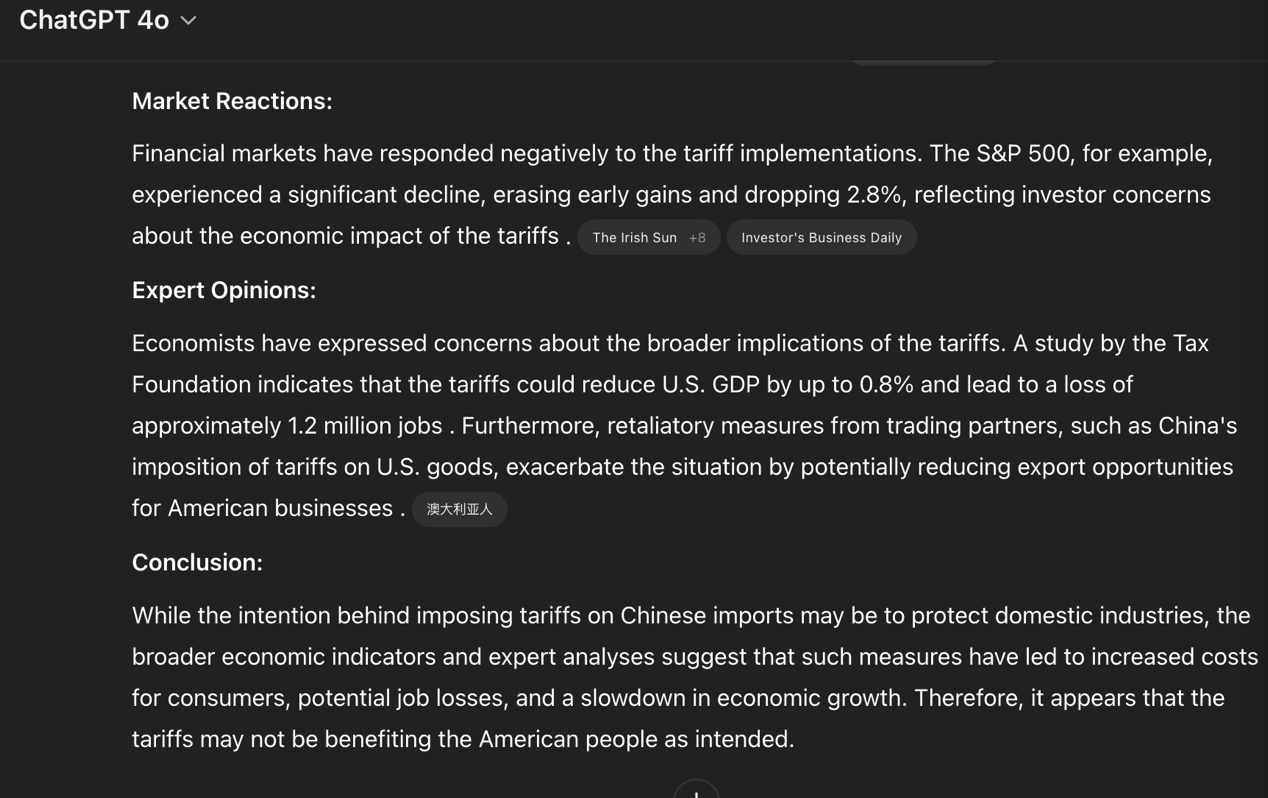This screenshot has width=1268, height=798.
Task: Click the "1.2 million jobs" text
Action: coord(365,426)
